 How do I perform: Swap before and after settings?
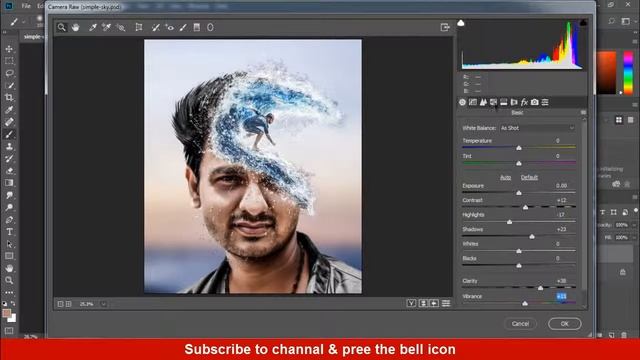pos(423,303)
